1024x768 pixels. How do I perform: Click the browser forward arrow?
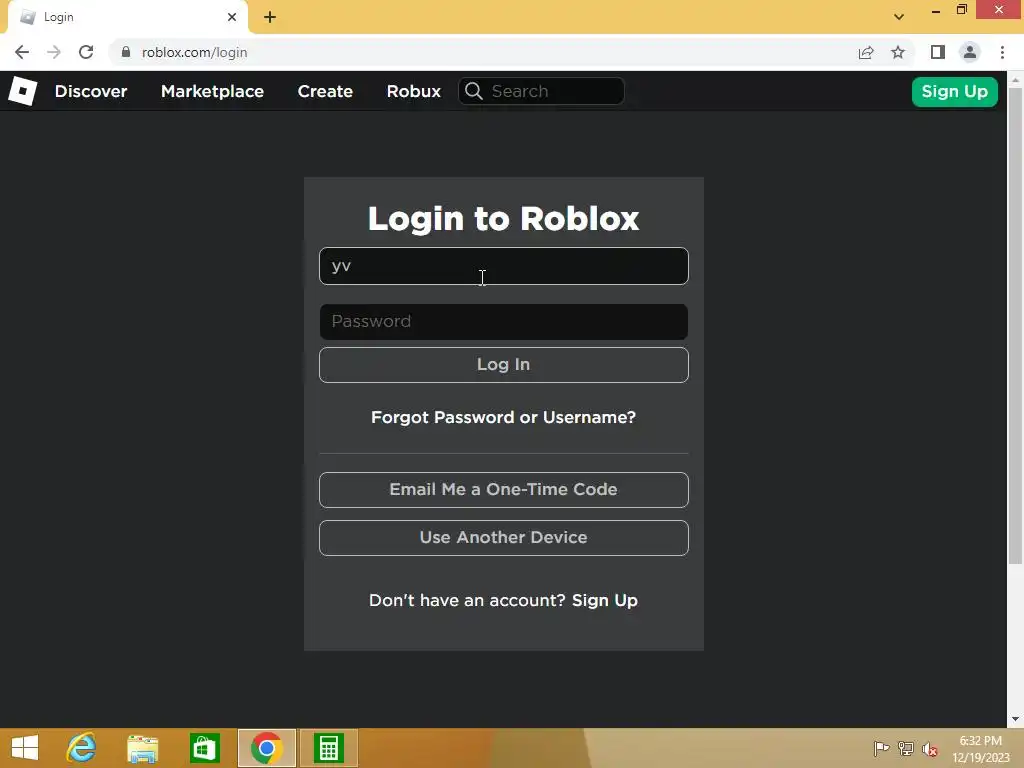pos(54,52)
